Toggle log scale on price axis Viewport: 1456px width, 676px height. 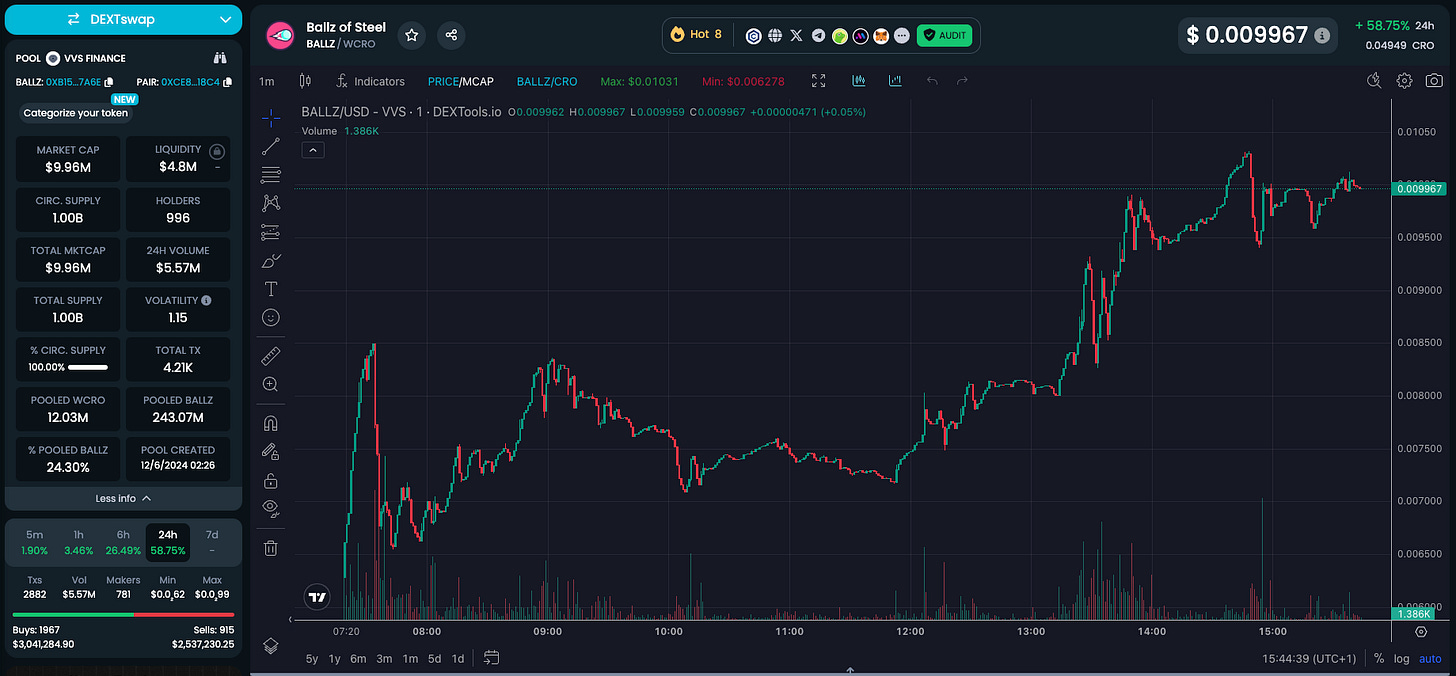coord(1401,658)
